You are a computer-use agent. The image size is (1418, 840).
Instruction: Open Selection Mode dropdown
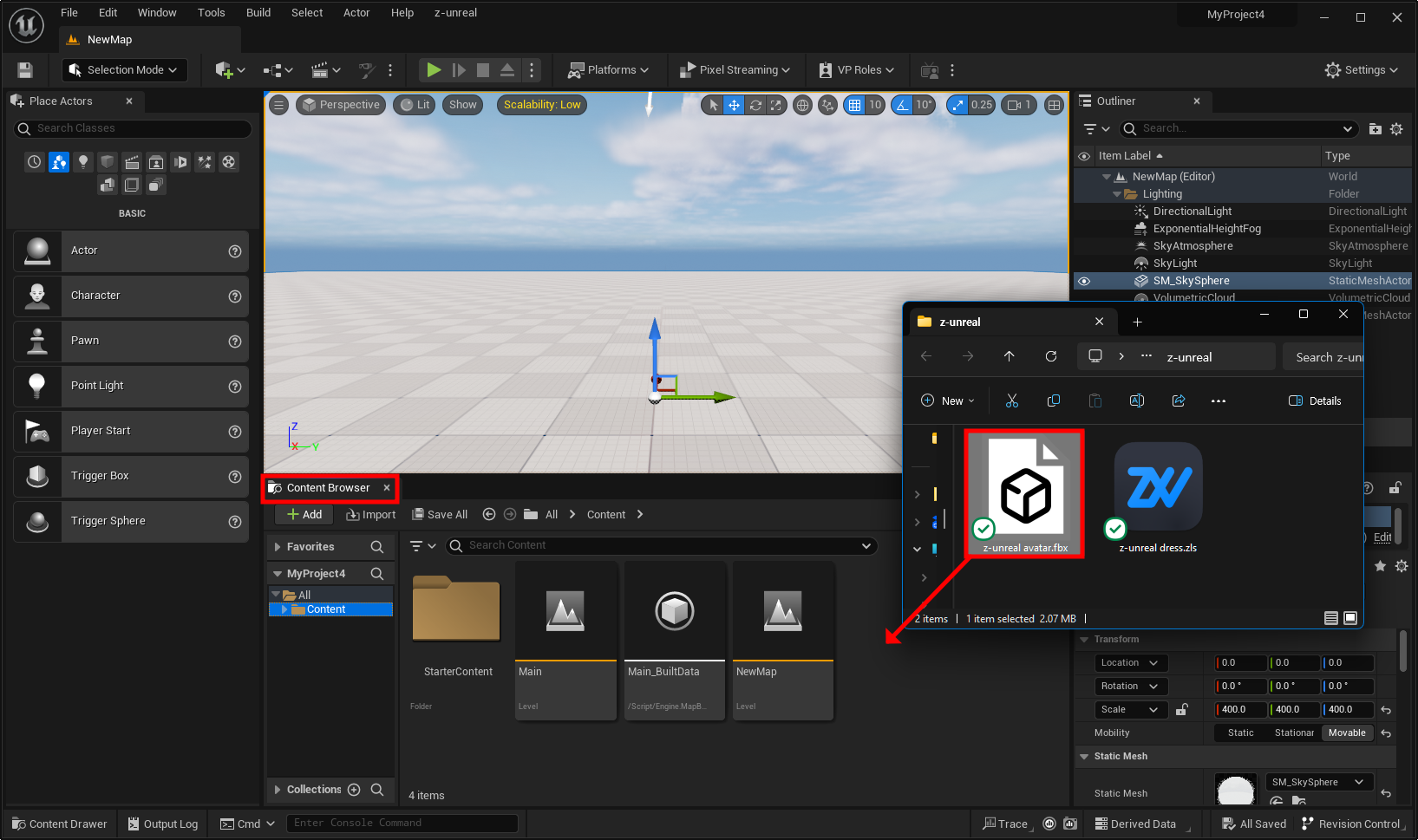pos(125,70)
